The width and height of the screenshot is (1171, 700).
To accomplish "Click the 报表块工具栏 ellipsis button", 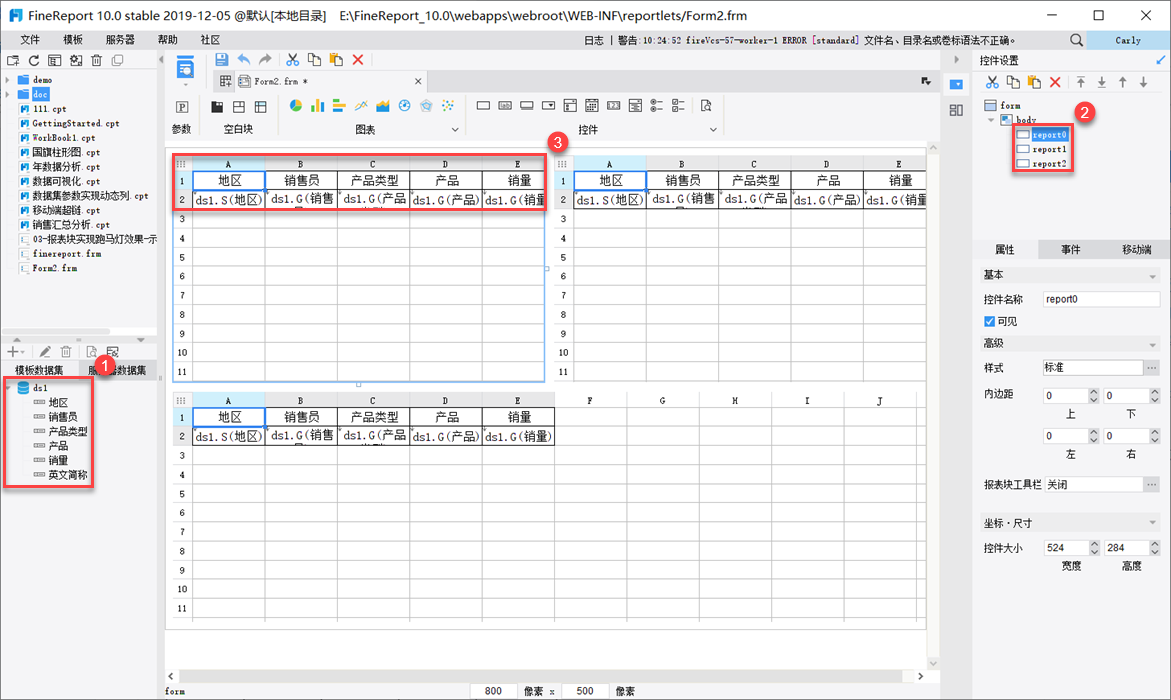I will click(x=1152, y=484).
